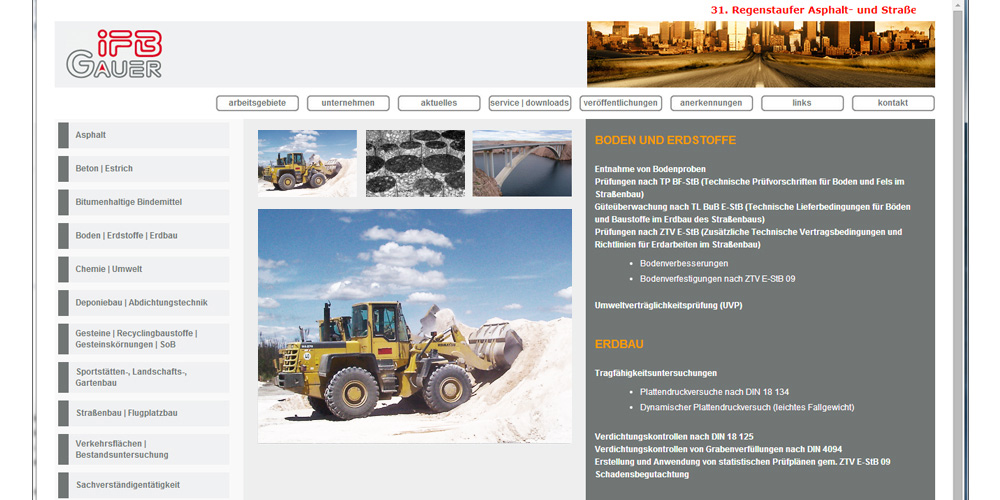Open Deponiebau | Abdichtungstechnik entry
The width and height of the screenshot is (1000, 500).
click(x=143, y=303)
